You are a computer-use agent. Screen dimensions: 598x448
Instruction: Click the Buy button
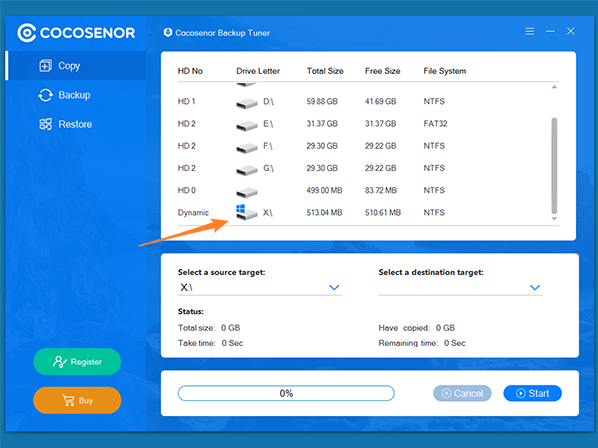(x=77, y=400)
